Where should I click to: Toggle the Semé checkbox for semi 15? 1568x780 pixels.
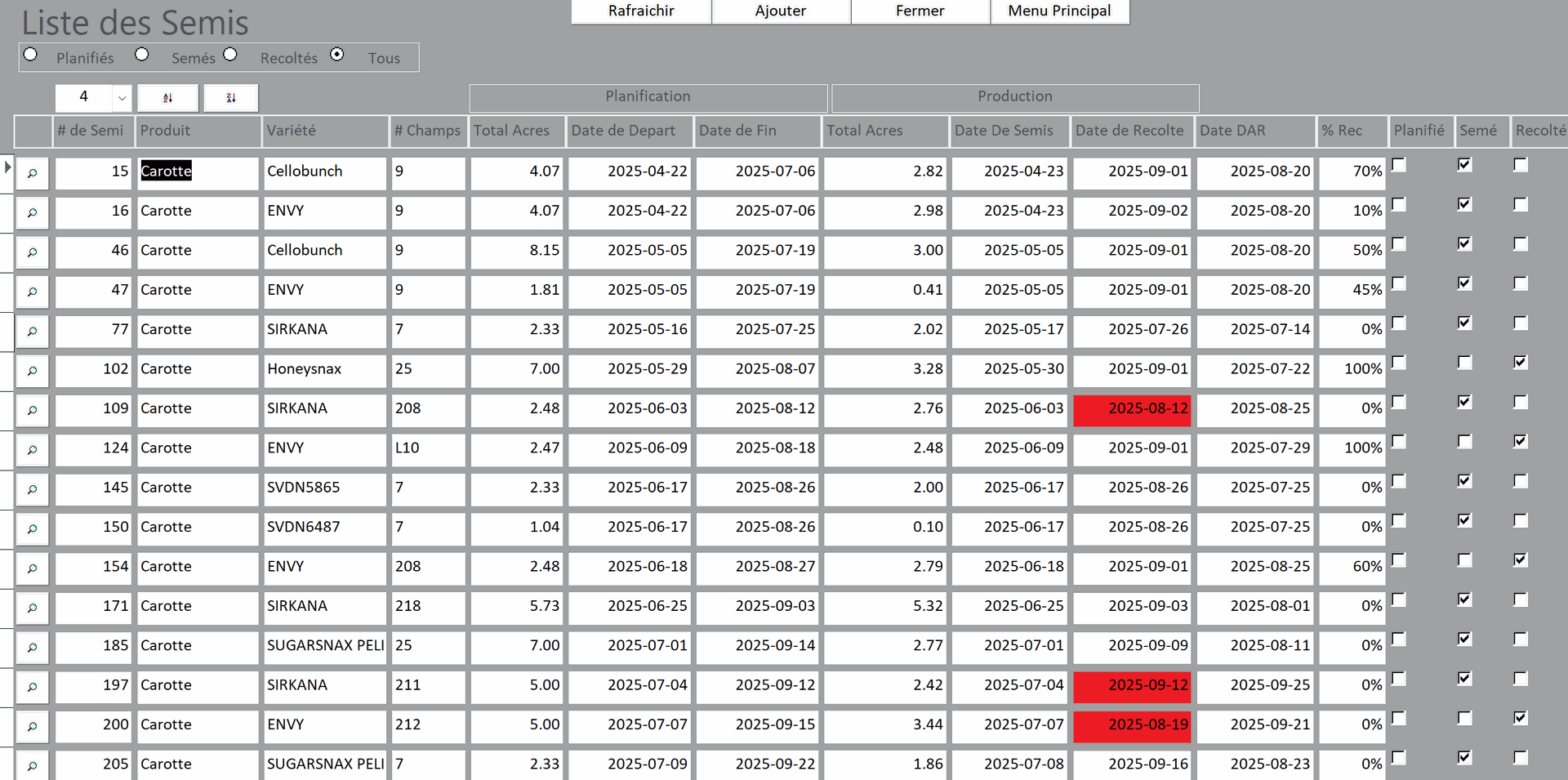(1464, 165)
